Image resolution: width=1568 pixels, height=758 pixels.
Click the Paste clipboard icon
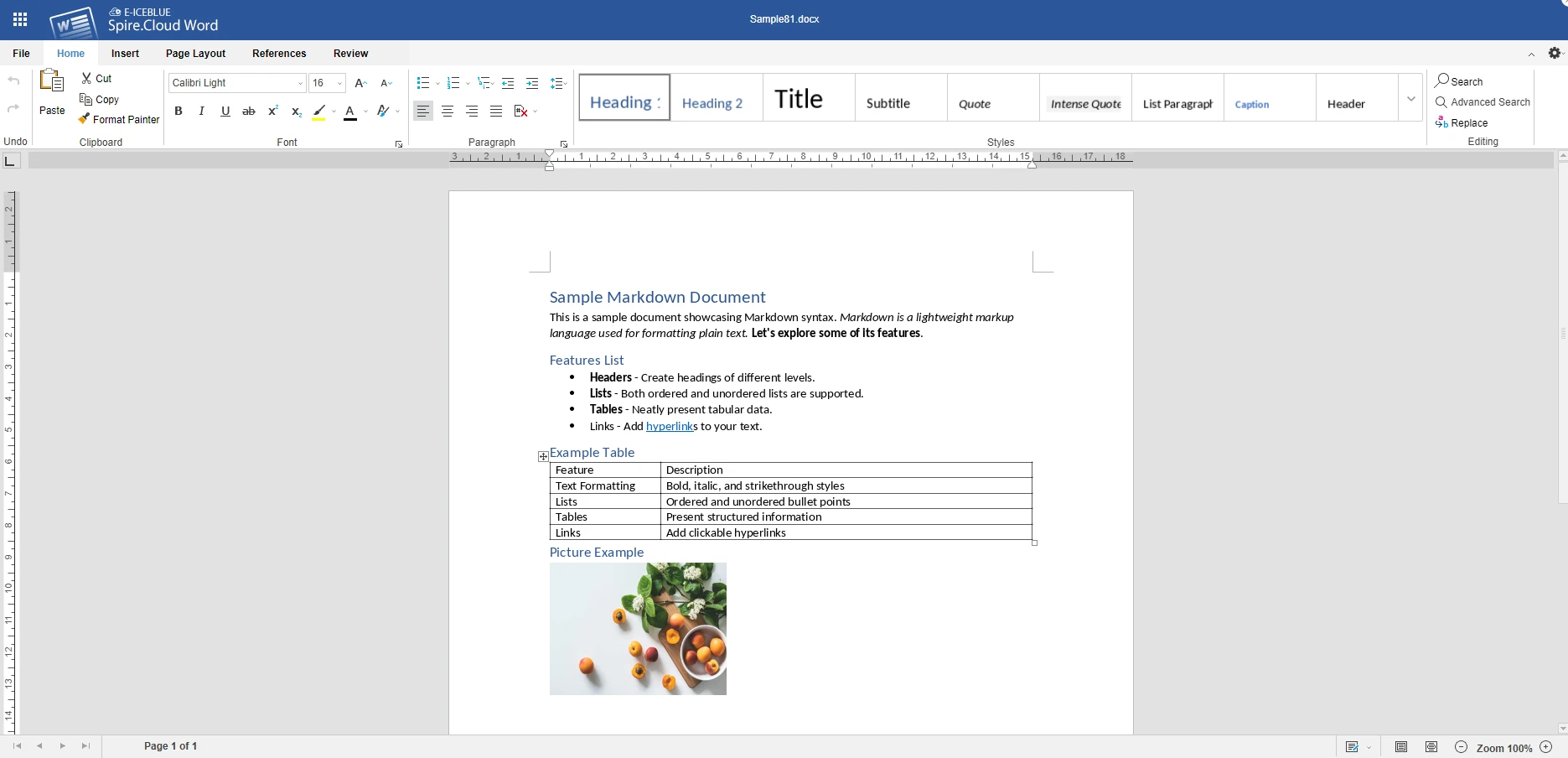pos(52,81)
